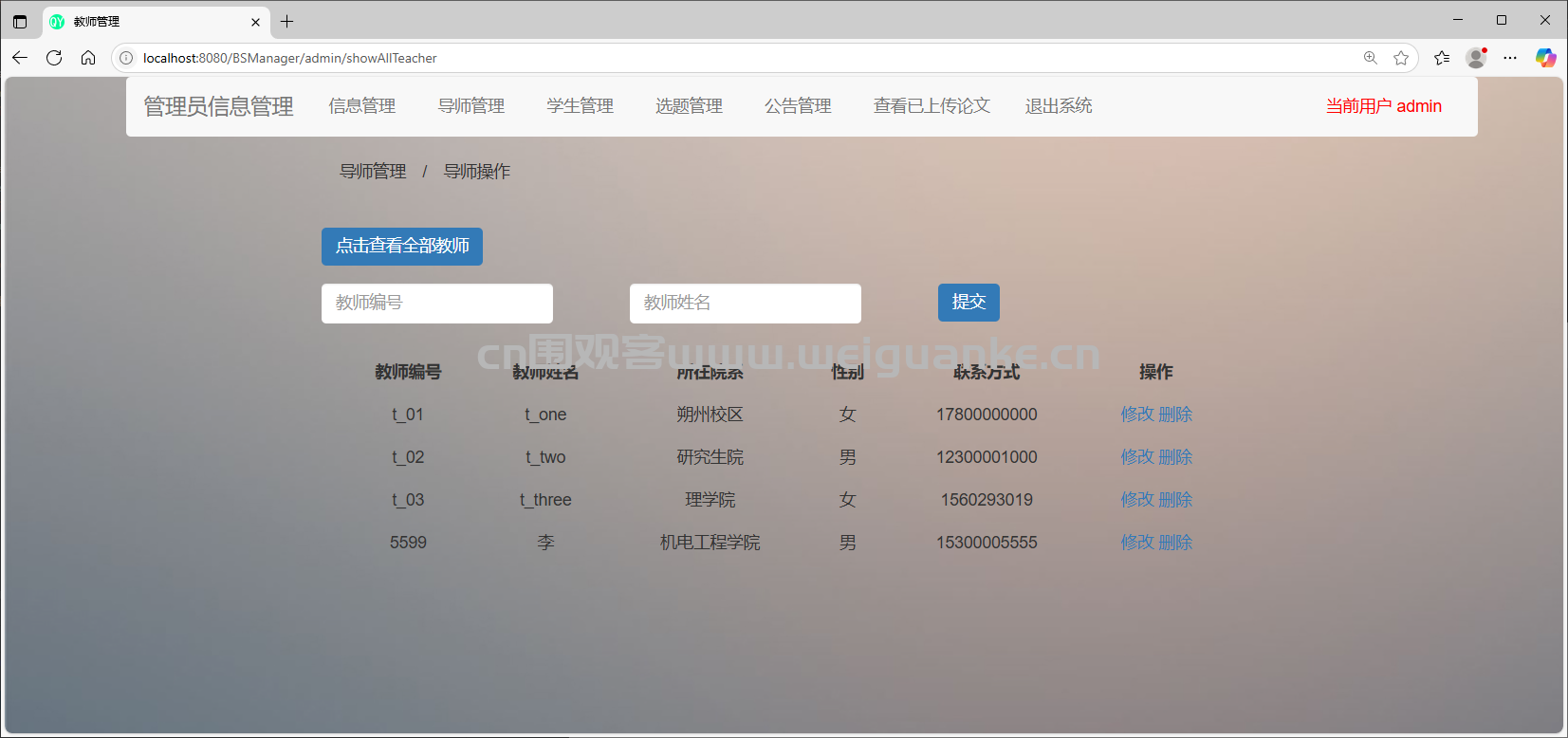The image size is (1568, 738).
Task: Add this page to favorites
Action: pyautogui.click(x=1401, y=58)
